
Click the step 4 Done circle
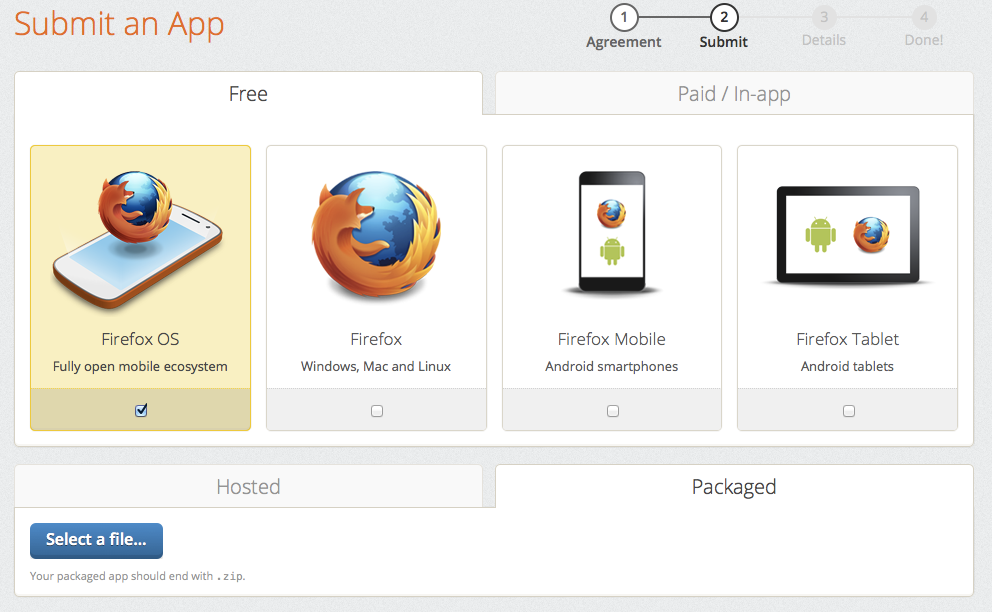click(923, 17)
